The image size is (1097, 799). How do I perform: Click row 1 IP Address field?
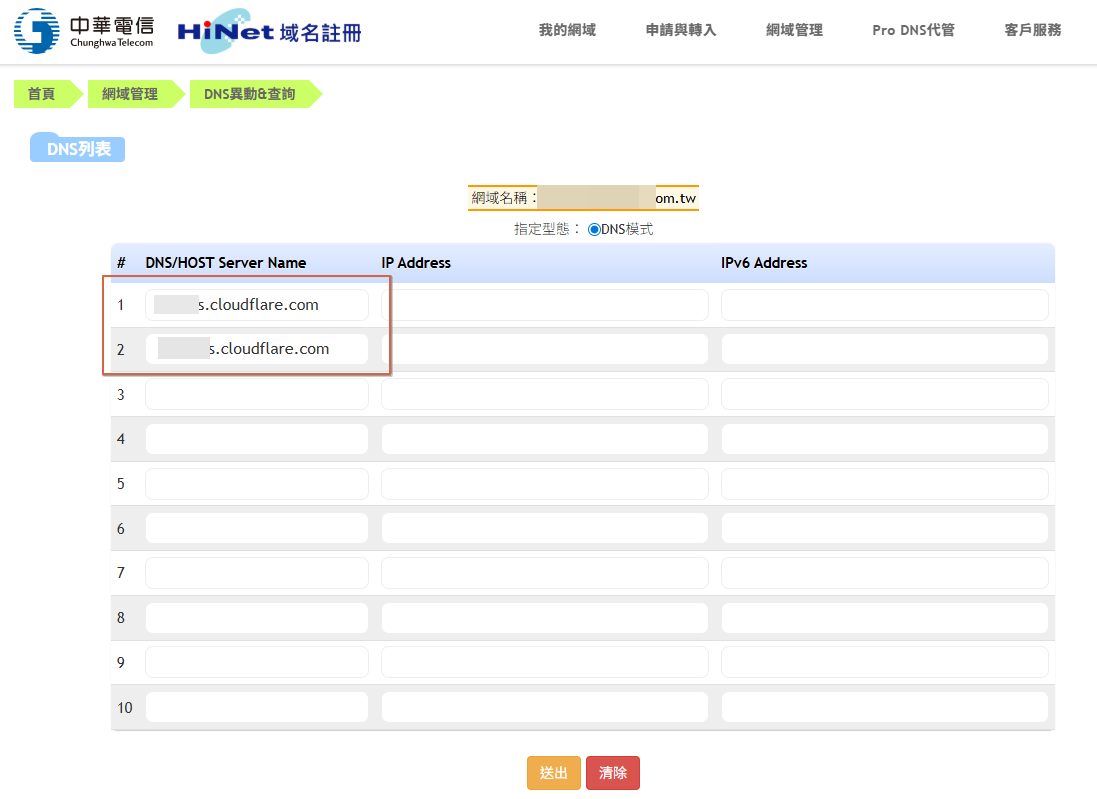544,305
